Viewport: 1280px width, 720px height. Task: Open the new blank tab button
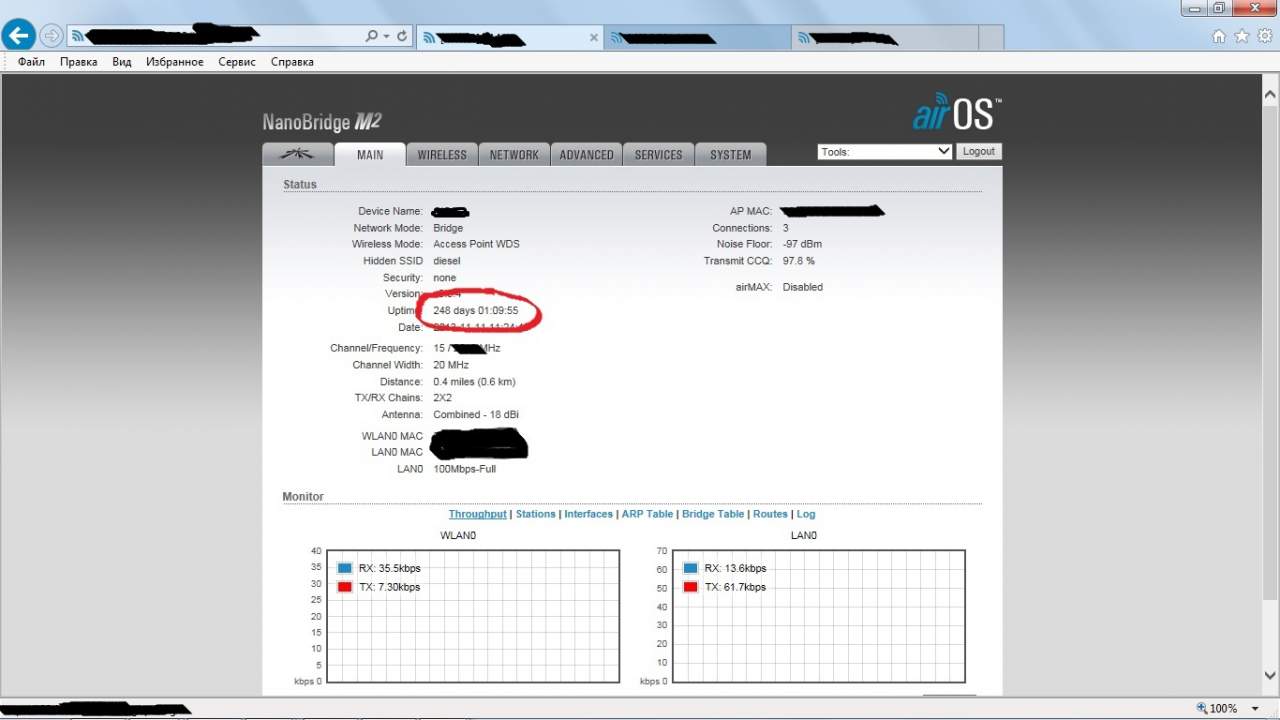coord(990,37)
